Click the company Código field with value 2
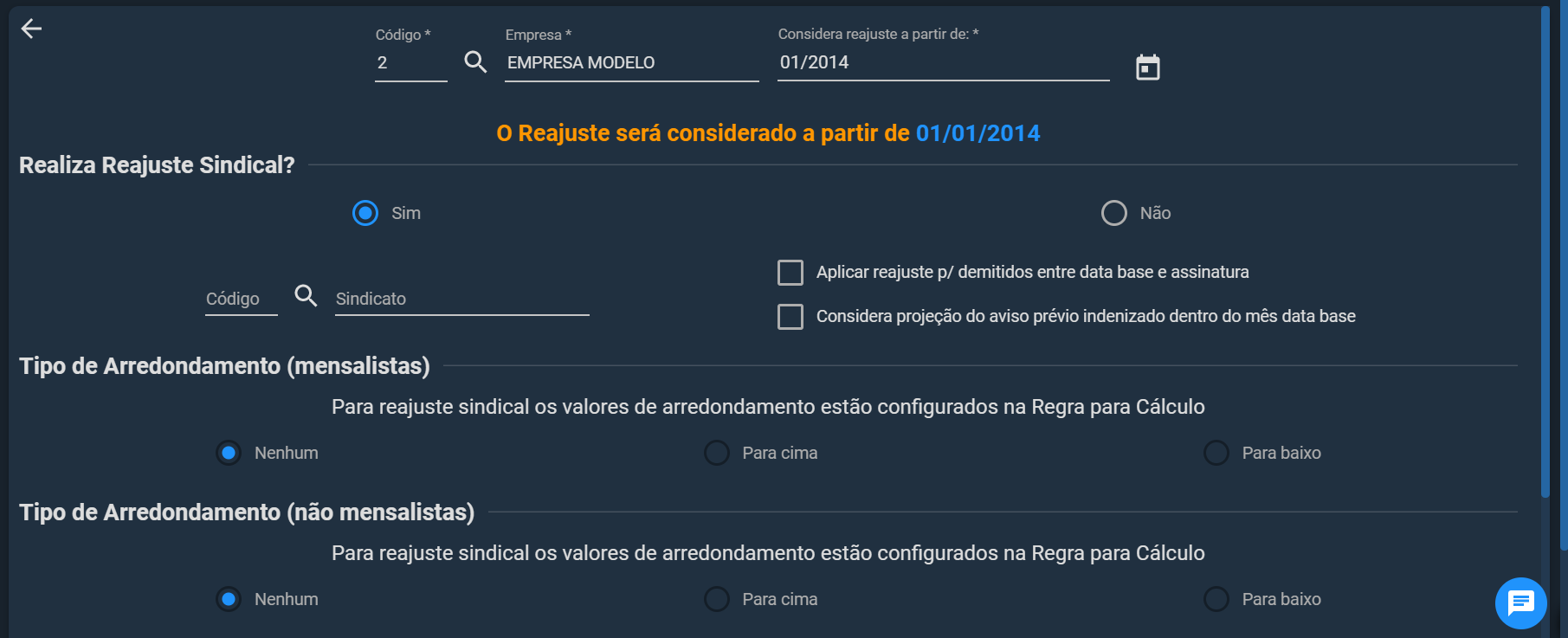Screen dimensions: 1568x638 411,63
